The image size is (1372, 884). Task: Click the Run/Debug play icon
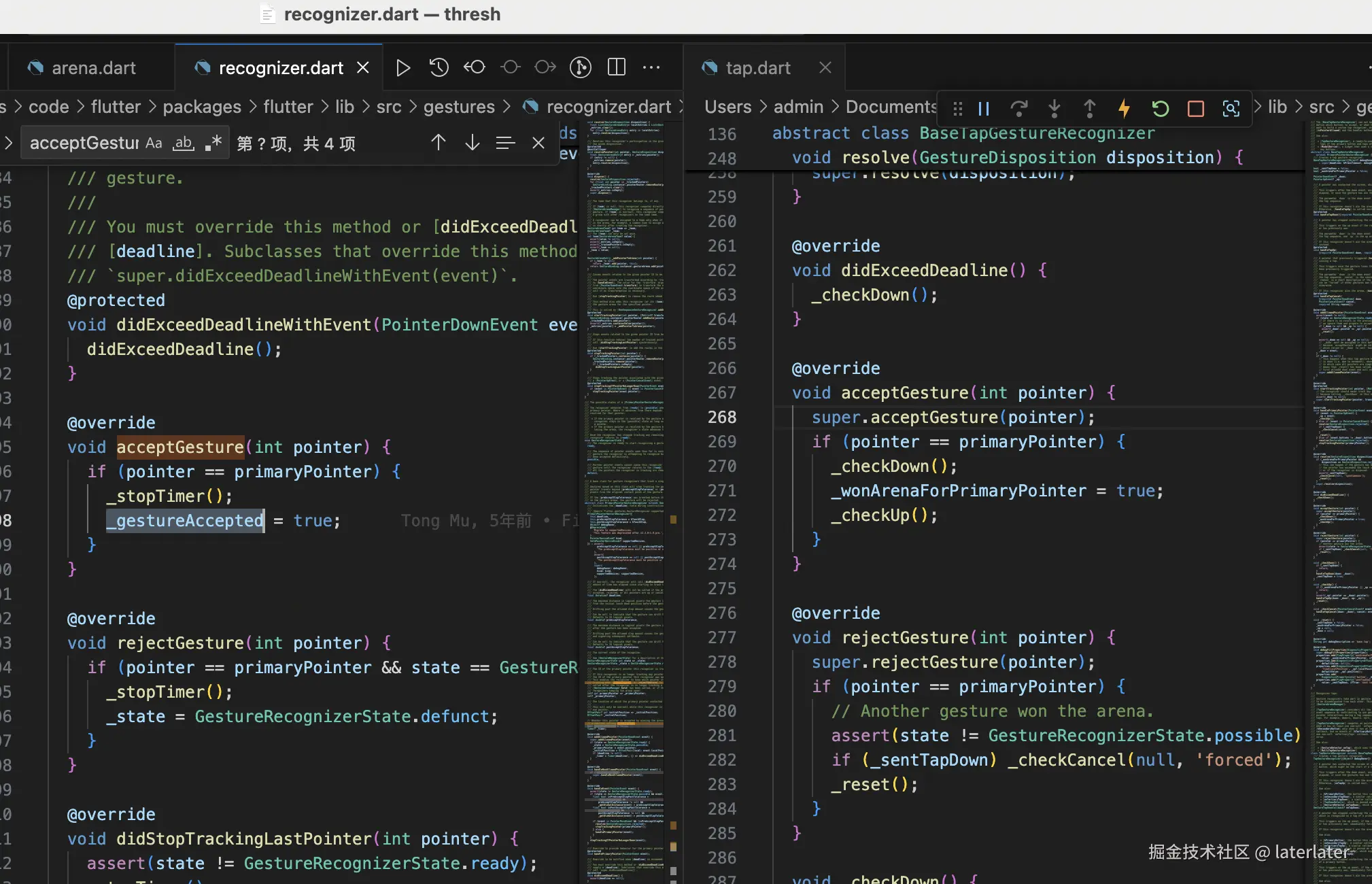(402, 67)
